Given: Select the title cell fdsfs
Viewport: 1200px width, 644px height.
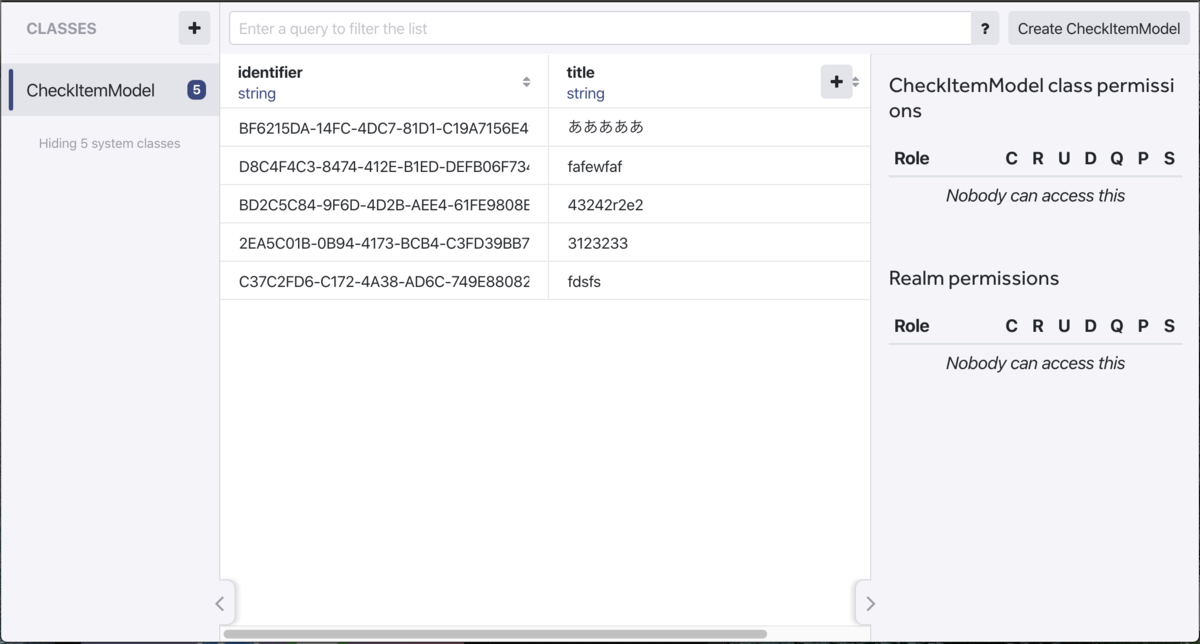Looking at the screenshot, I should [709, 281].
